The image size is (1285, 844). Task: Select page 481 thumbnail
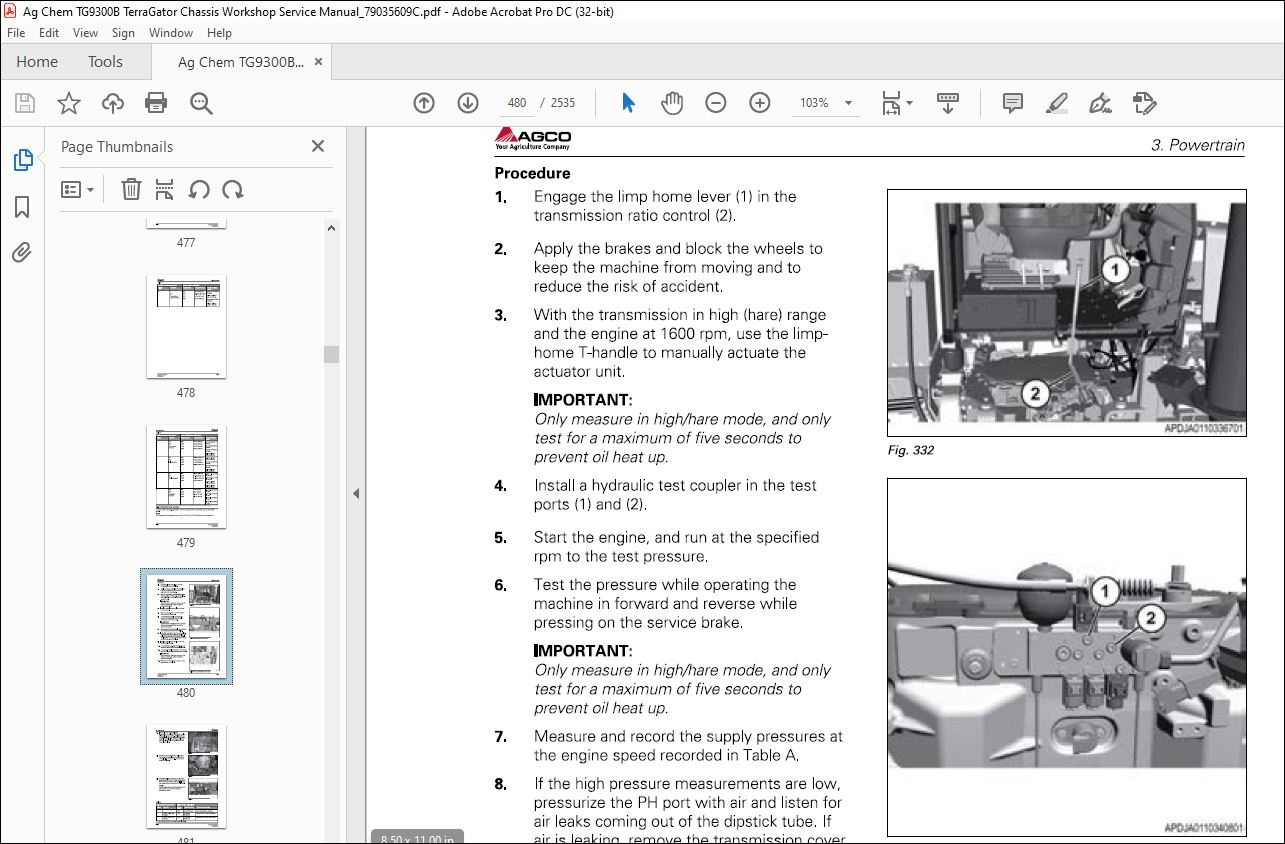186,778
